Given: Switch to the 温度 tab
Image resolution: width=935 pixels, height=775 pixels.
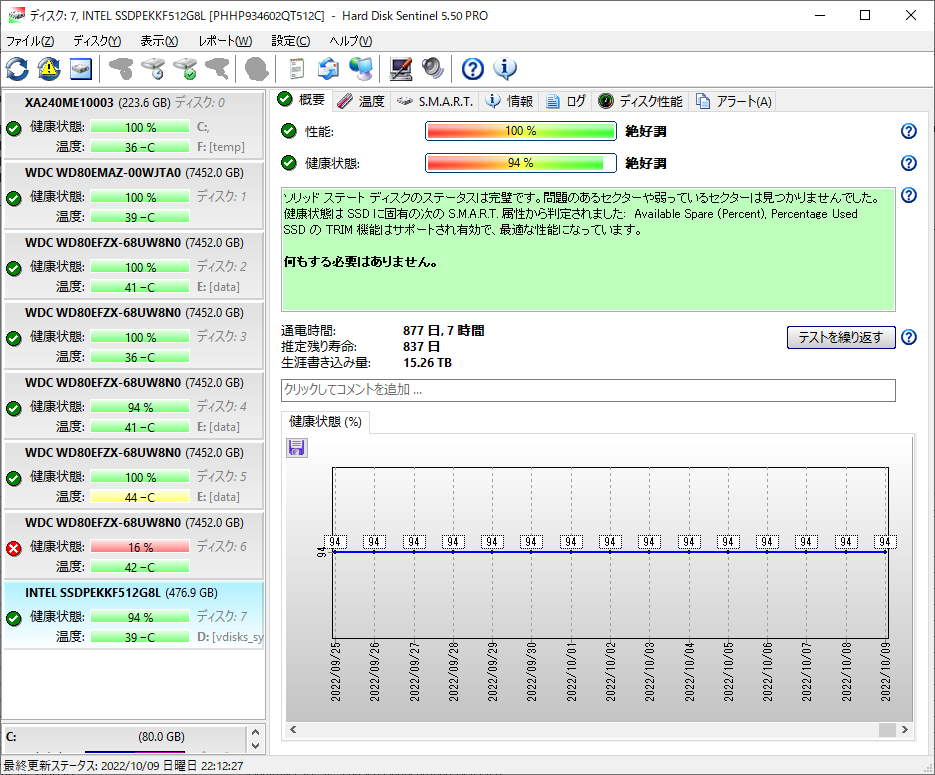Looking at the screenshot, I should pos(361,101).
